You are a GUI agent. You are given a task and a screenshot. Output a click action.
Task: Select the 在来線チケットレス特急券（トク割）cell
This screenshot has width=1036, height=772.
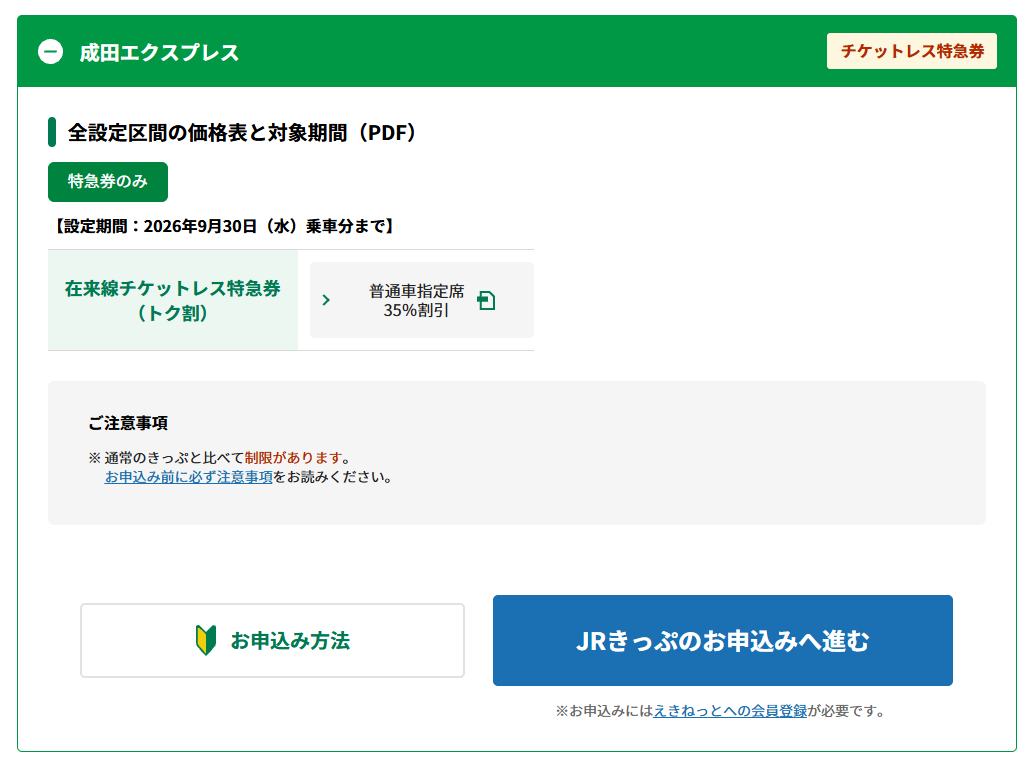point(173,300)
